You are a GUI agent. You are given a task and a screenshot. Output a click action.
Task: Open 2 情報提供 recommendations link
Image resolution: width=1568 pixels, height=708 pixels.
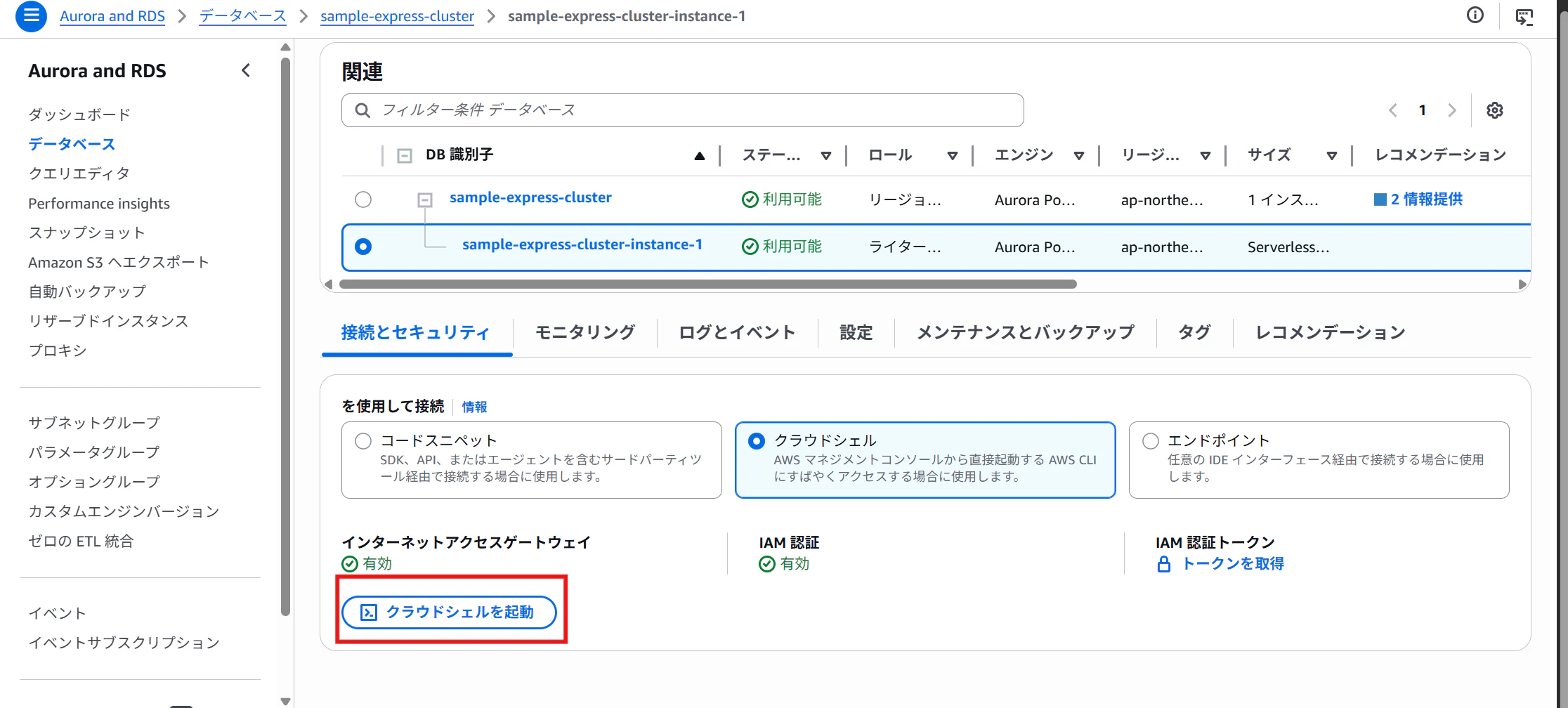click(x=1426, y=199)
